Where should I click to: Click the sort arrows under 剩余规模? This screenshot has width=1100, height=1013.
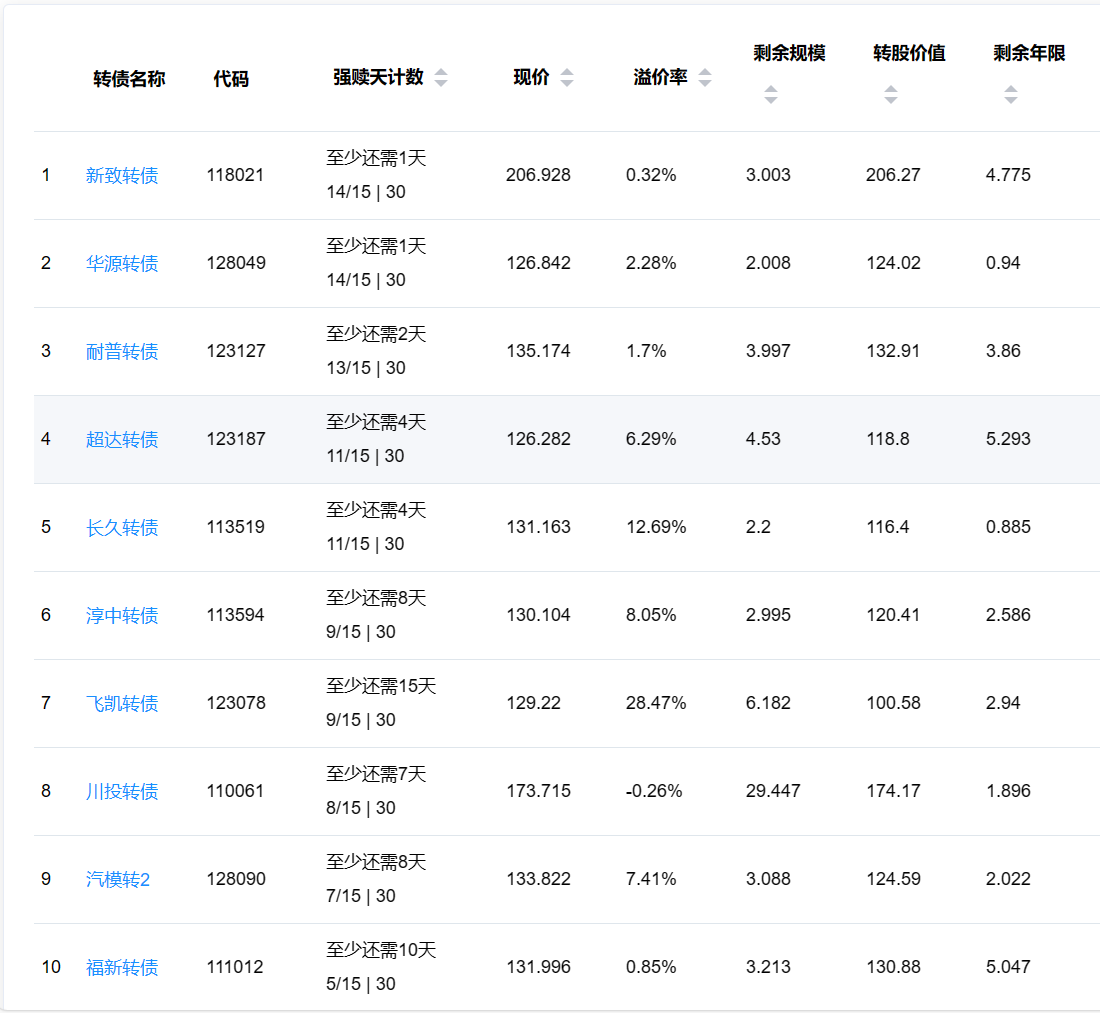(x=771, y=95)
